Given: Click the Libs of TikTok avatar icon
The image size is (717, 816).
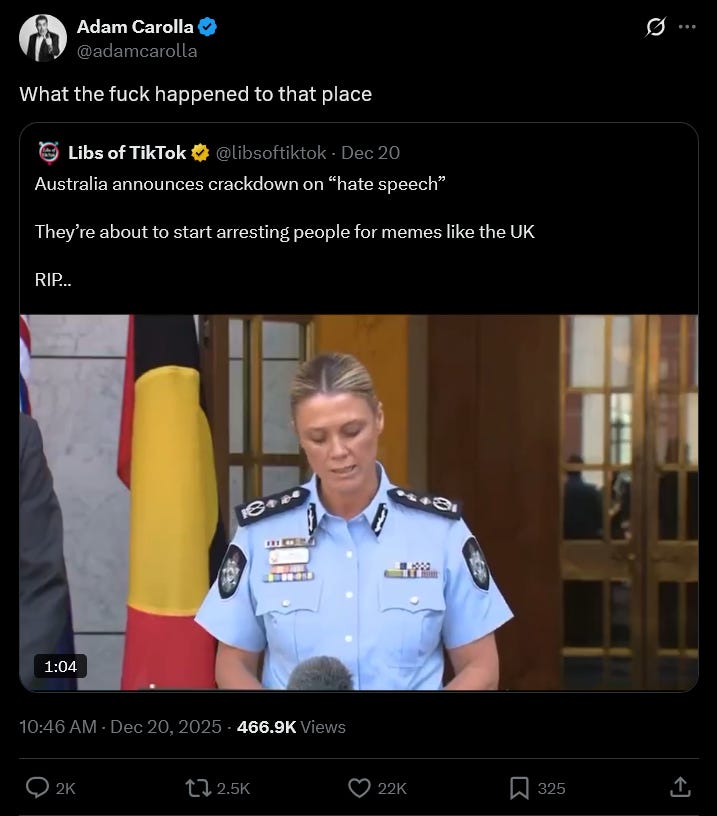Looking at the screenshot, I should coord(49,152).
